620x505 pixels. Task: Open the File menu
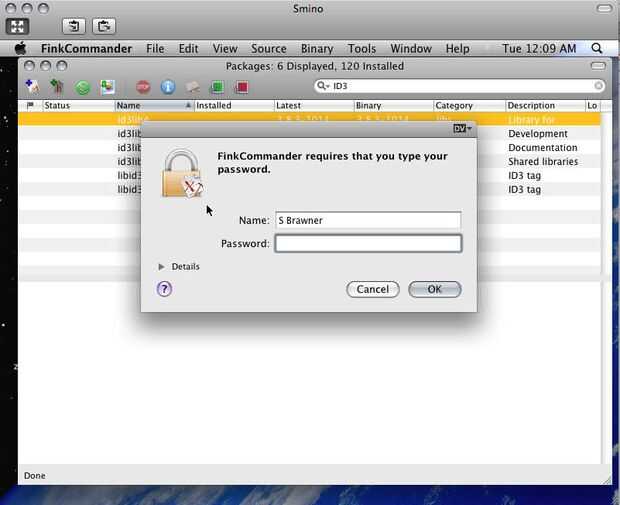[x=155, y=49]
